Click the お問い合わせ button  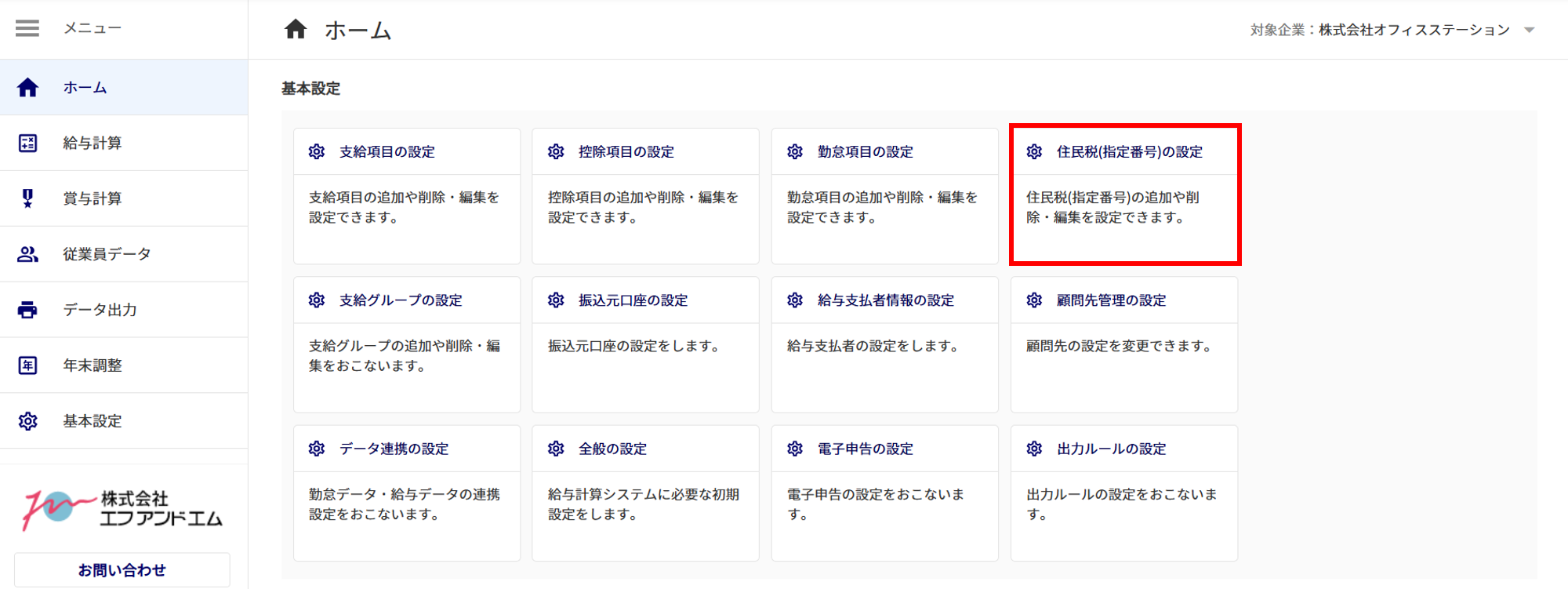pyautogui.click(x=122, y=570)
